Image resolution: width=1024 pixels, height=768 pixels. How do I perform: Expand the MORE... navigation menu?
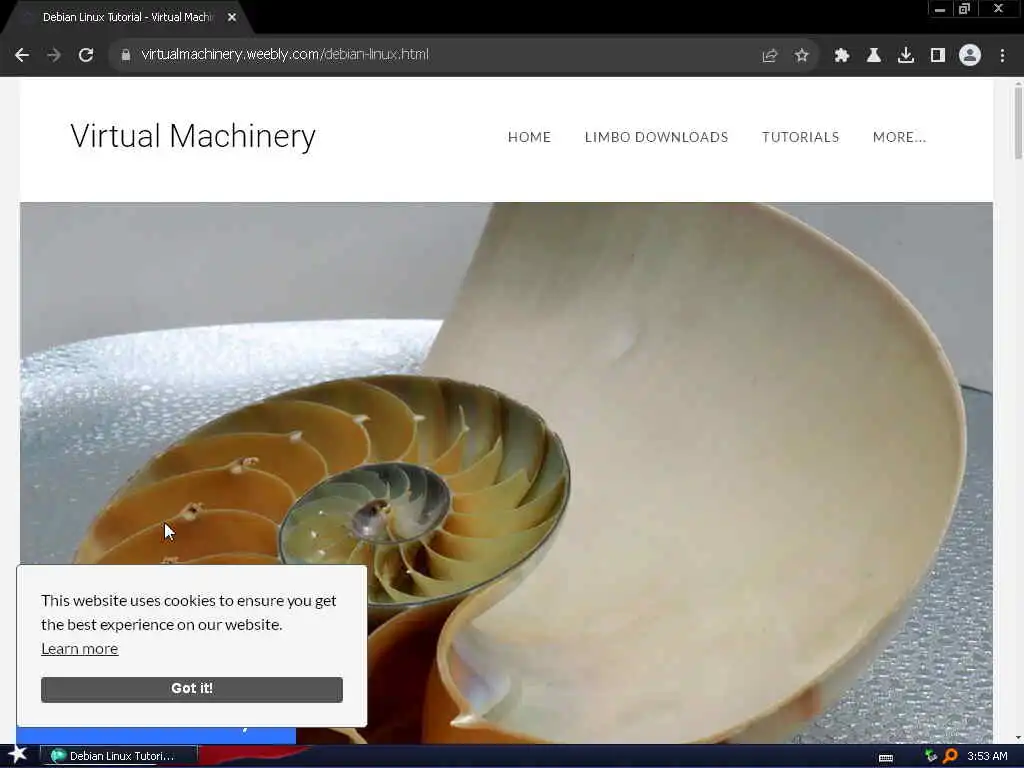pos(899,137)
